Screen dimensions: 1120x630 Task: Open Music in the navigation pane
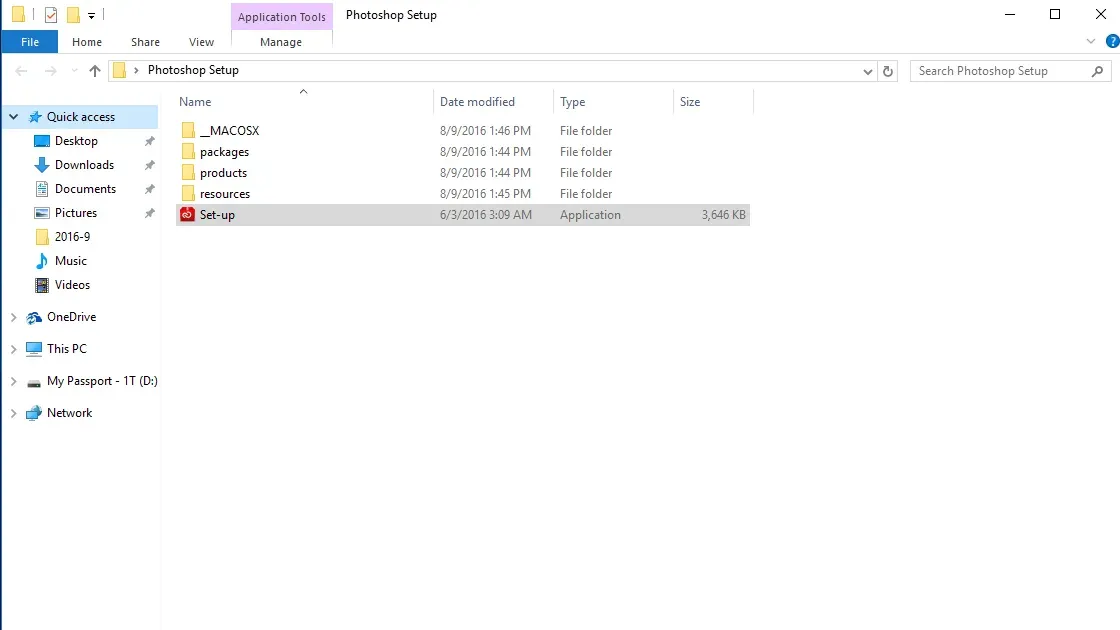[71, 261]
